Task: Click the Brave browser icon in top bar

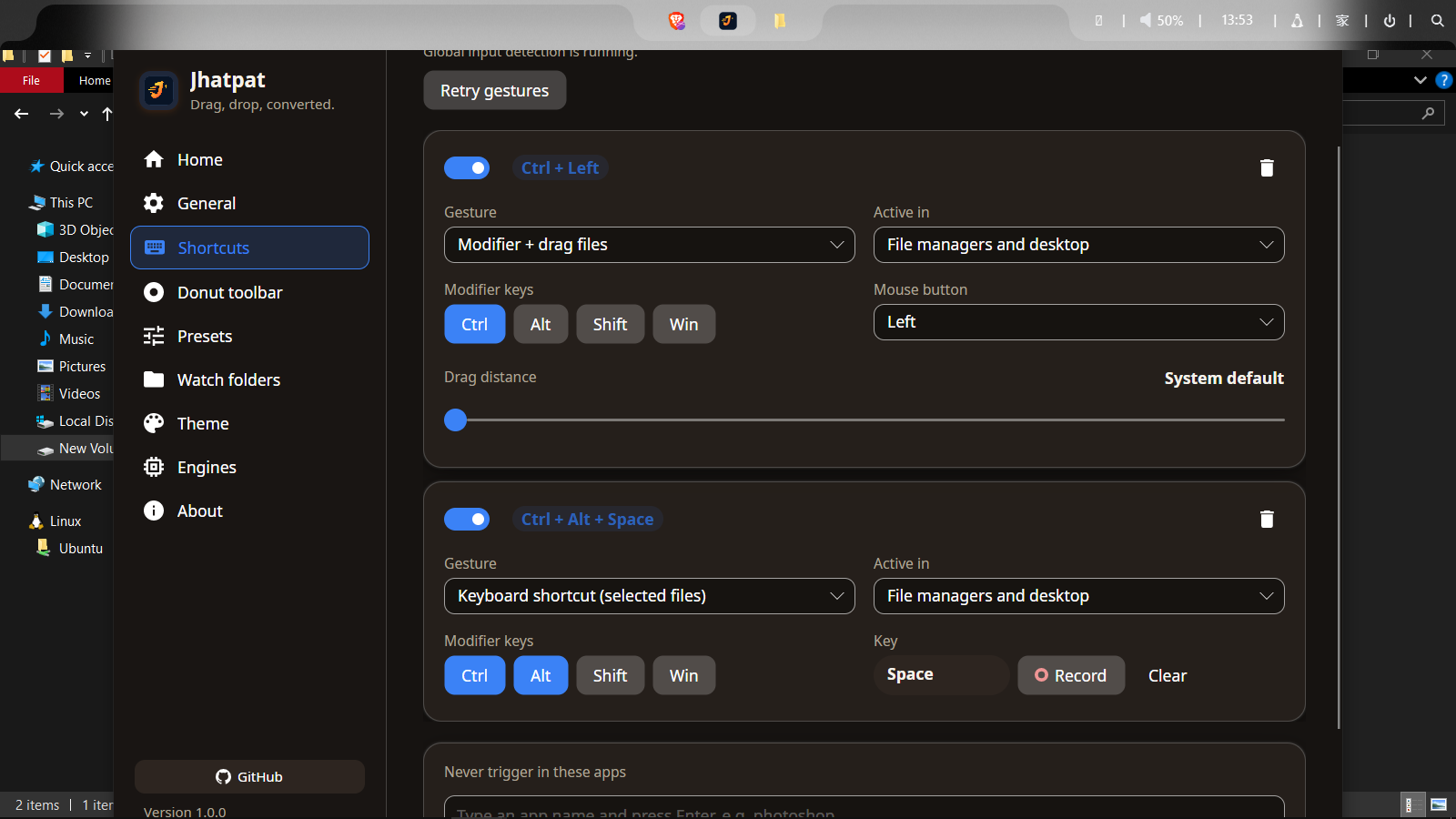Action: [677, 20]
